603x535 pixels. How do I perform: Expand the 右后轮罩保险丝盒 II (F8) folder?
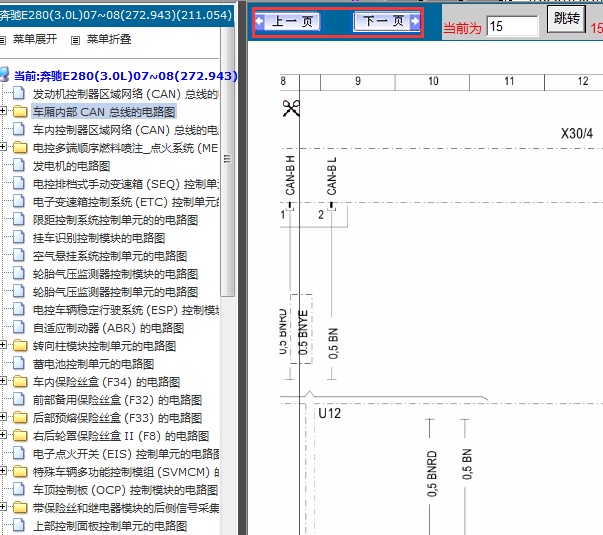(3, 435)
